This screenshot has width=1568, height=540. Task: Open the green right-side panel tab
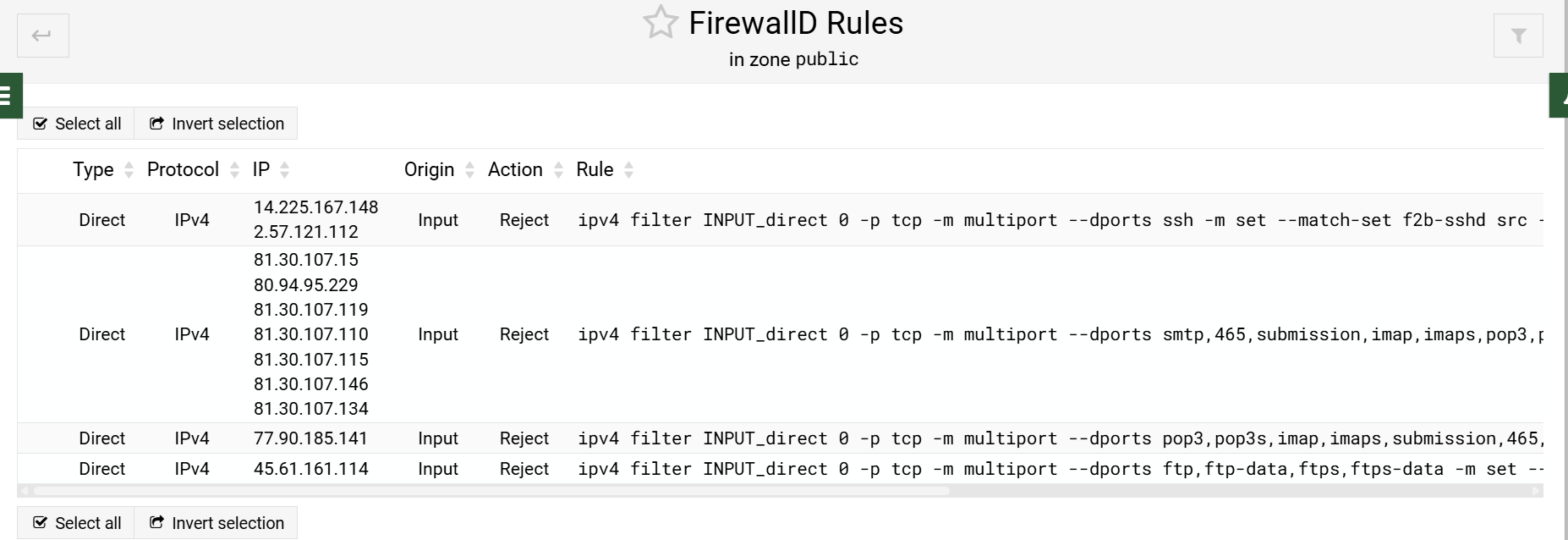(1560, 96)
